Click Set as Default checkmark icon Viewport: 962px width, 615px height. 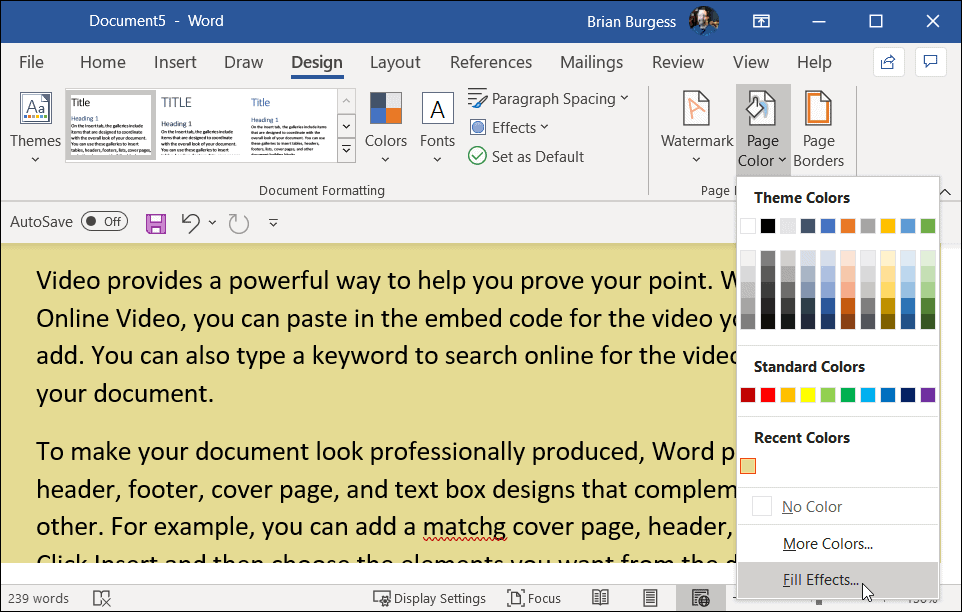coord(477,156)
